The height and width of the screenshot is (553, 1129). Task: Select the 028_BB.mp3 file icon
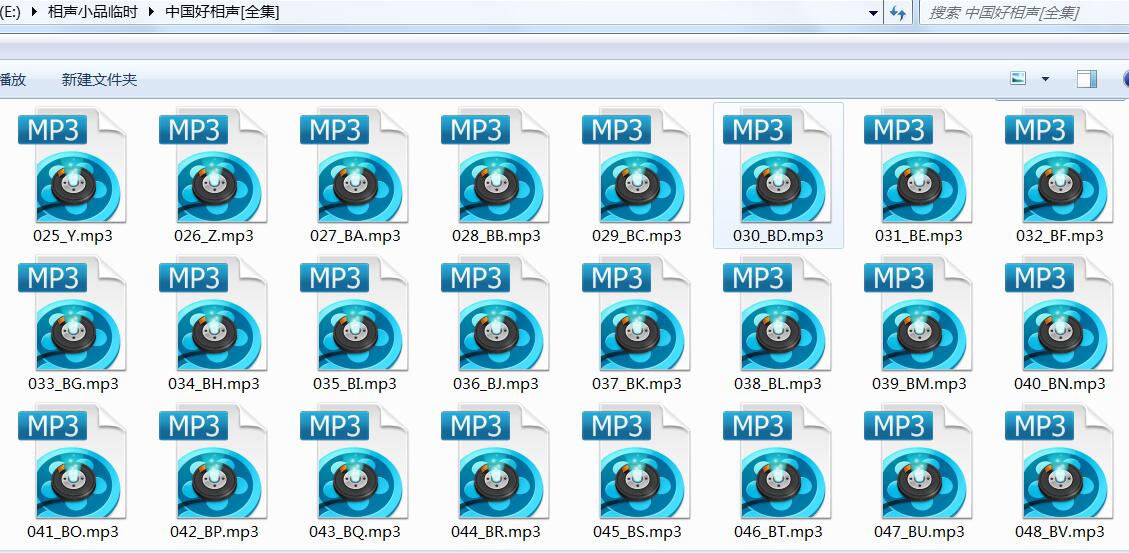pyautogui.click(x=495, y=166)
